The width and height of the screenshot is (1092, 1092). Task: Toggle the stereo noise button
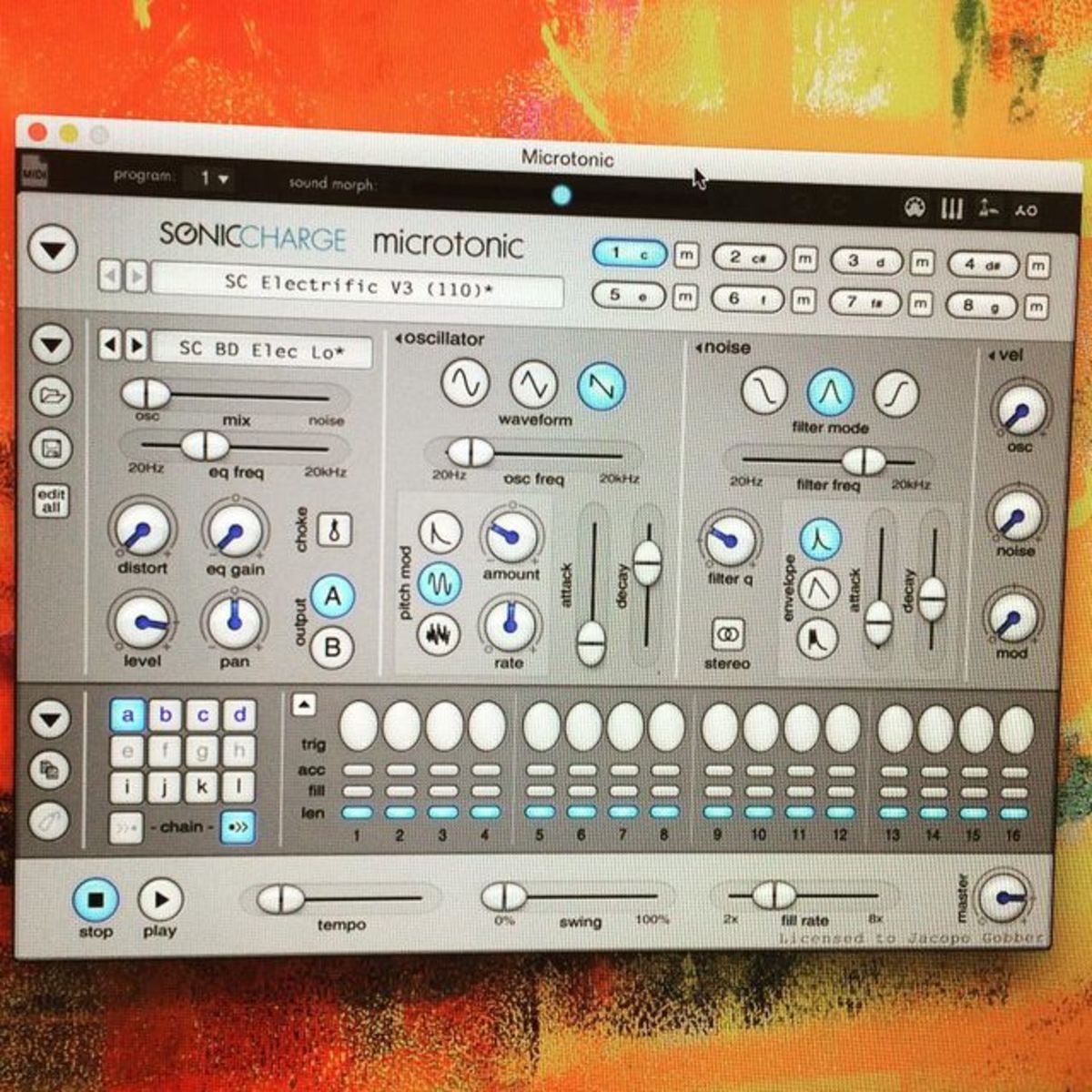coord(727,634)
